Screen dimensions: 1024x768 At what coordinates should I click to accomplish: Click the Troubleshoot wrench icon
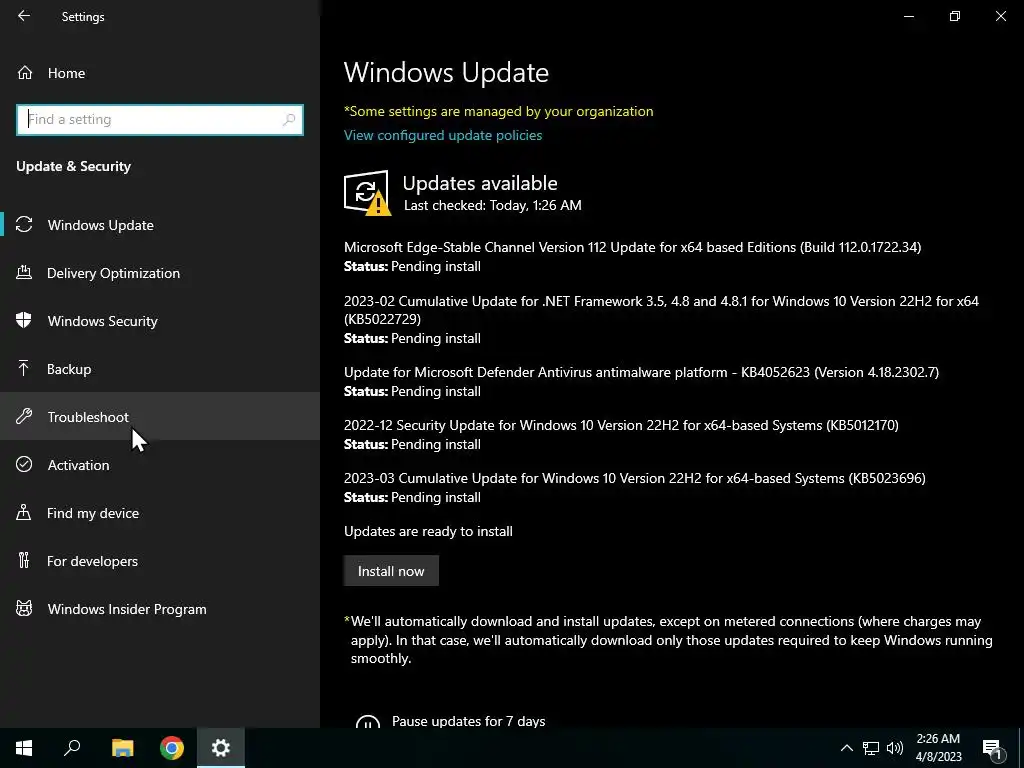(x=24, y=417)
